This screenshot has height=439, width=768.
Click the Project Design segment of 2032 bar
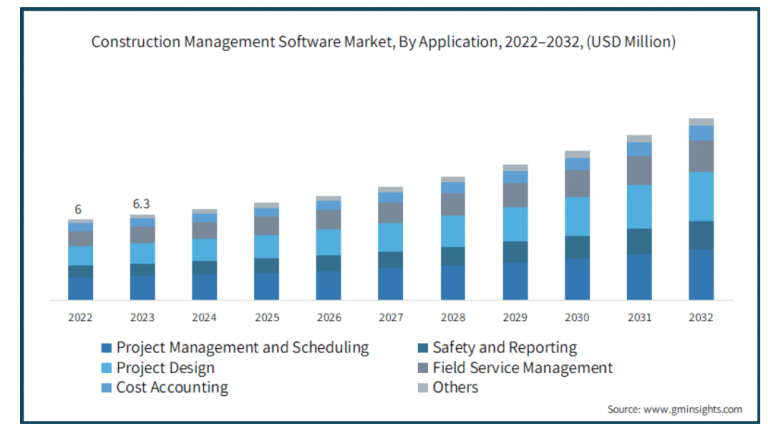click(701, 196)
